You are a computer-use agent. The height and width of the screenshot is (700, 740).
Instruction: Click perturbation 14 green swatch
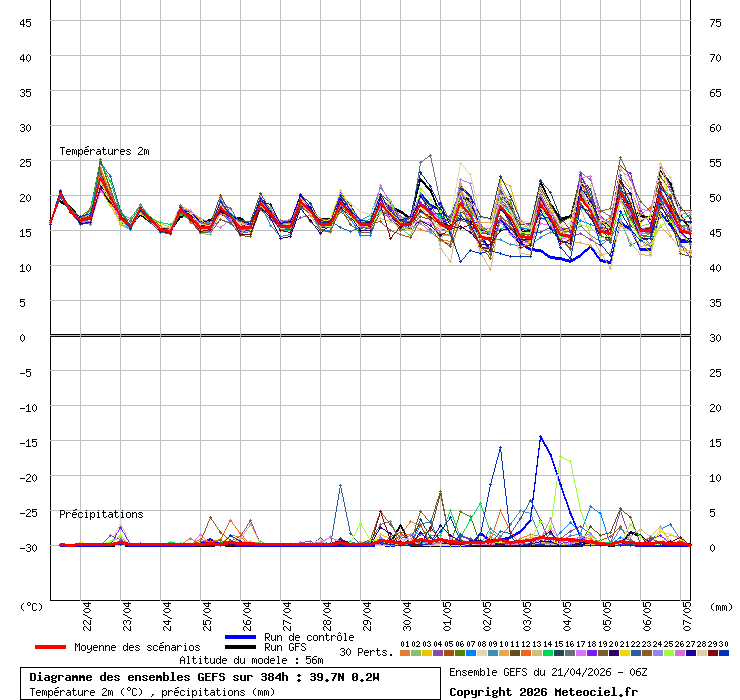tap(548, 653)
